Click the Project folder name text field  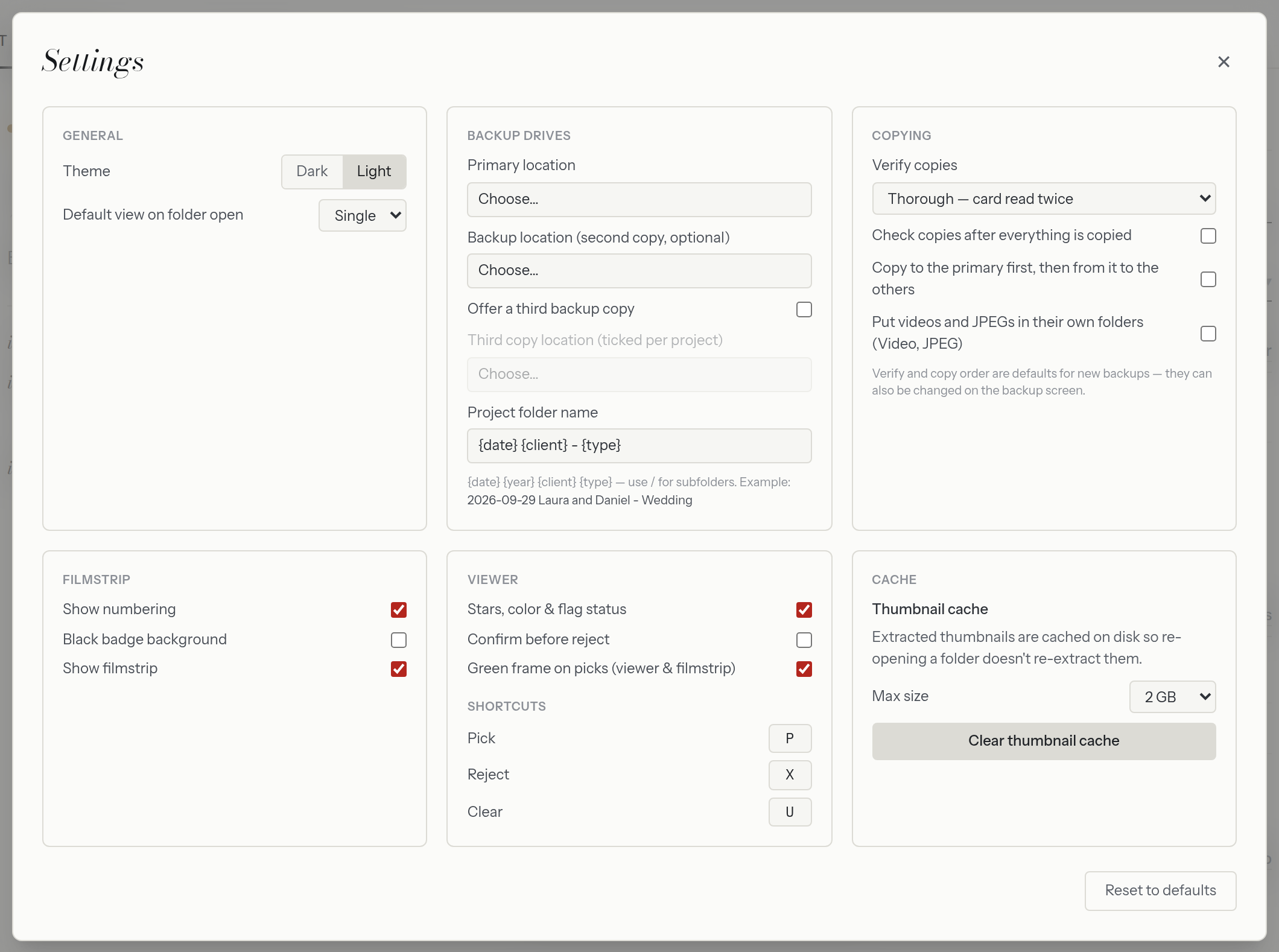click(x=639, y=446)
